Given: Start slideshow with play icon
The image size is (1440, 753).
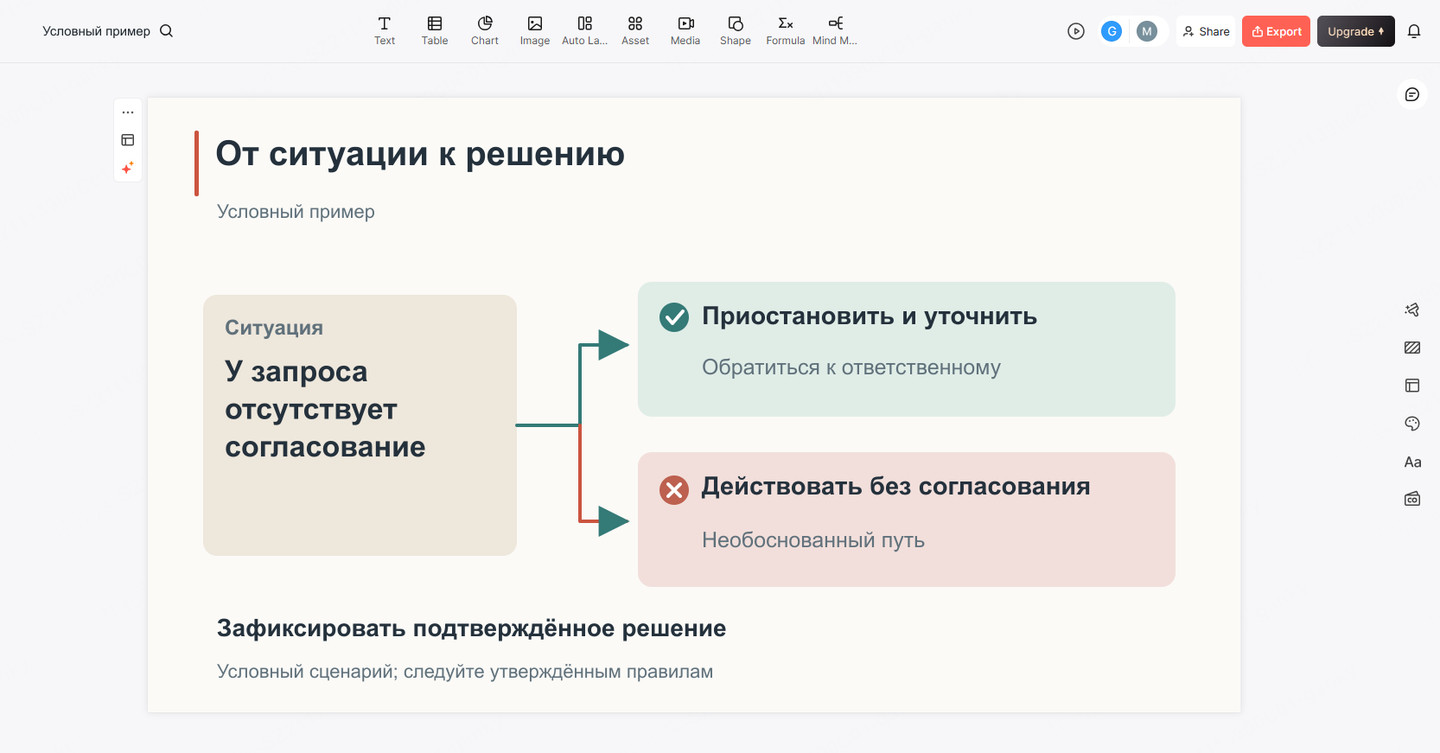Looking at the screenshot, I should pyautogui.click(x=1076, y=31).
